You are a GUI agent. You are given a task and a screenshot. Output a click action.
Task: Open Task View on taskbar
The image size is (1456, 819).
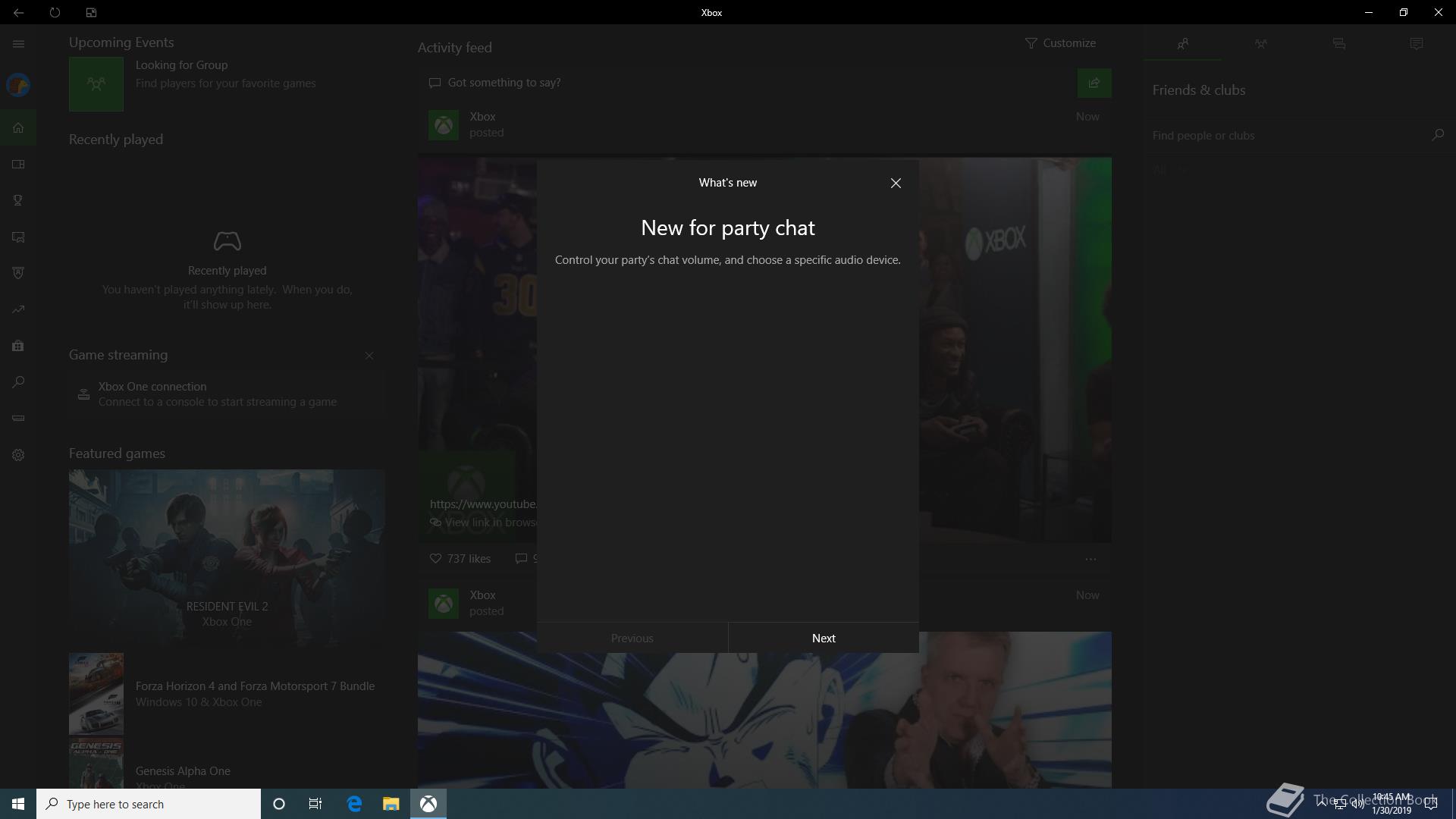coord(315,804)
